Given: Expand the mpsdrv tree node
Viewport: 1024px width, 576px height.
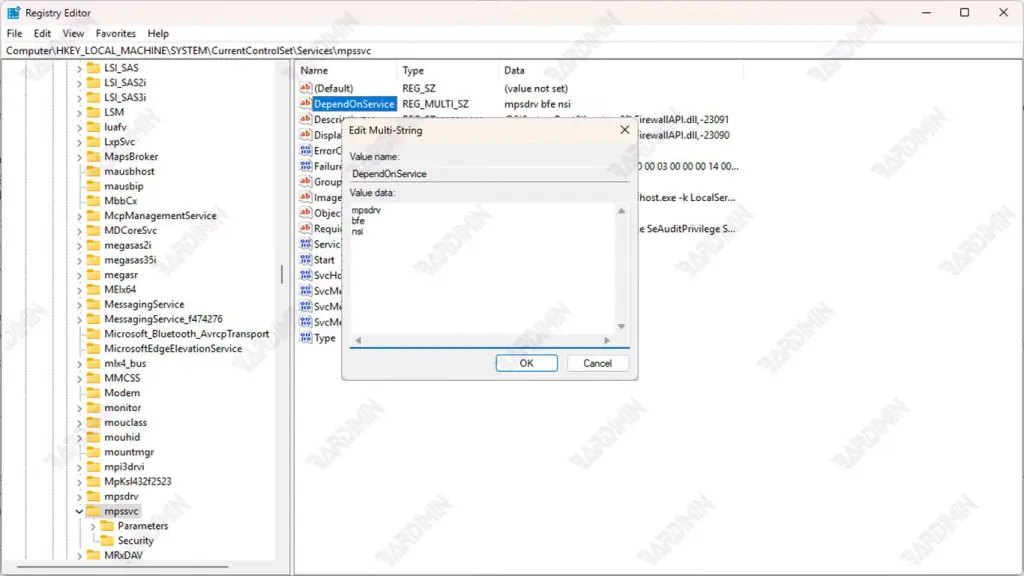Looking at the screenshot, I should [x=79, y=496].
